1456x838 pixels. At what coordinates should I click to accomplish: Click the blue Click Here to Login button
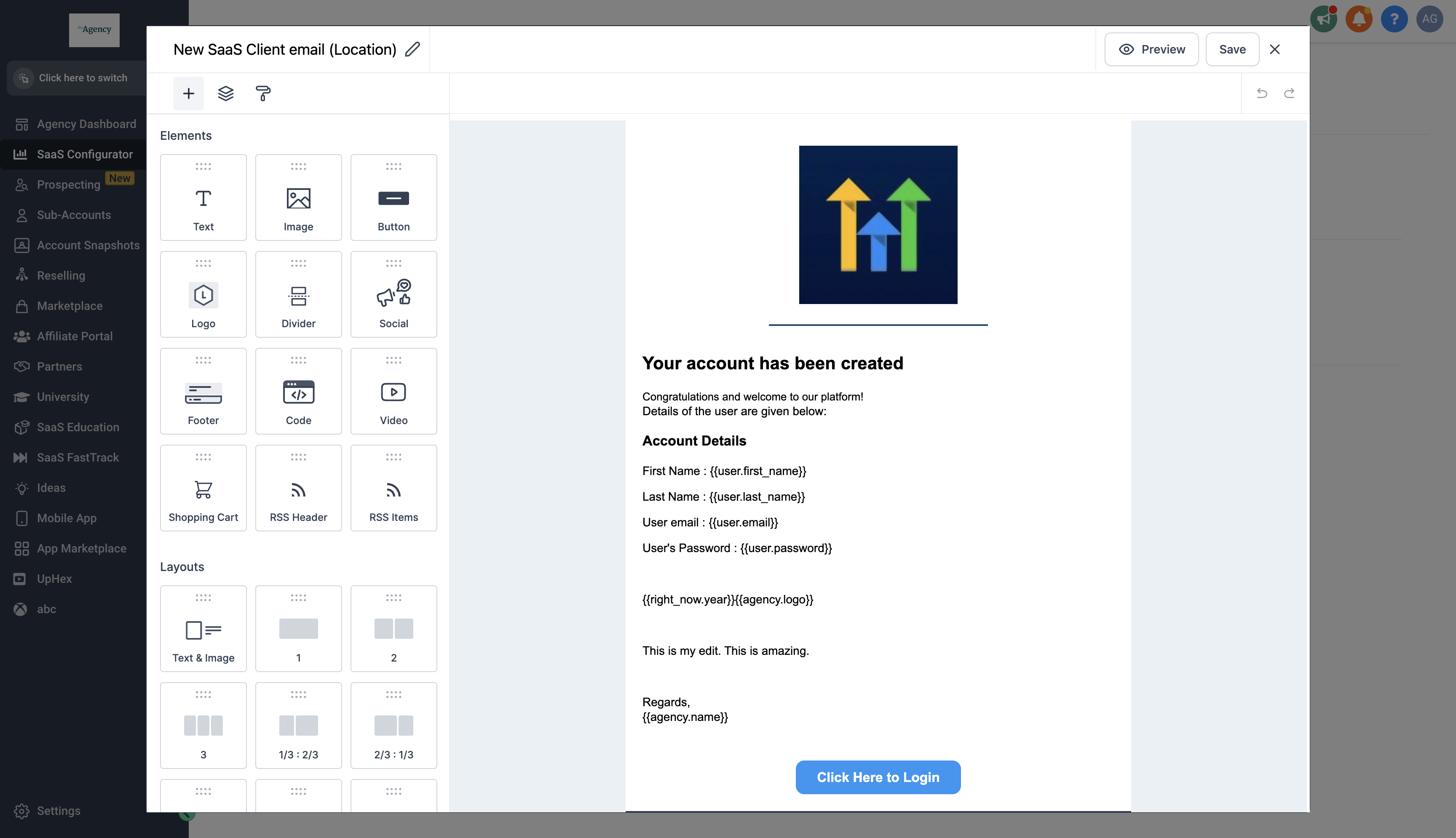click(878, 777)
